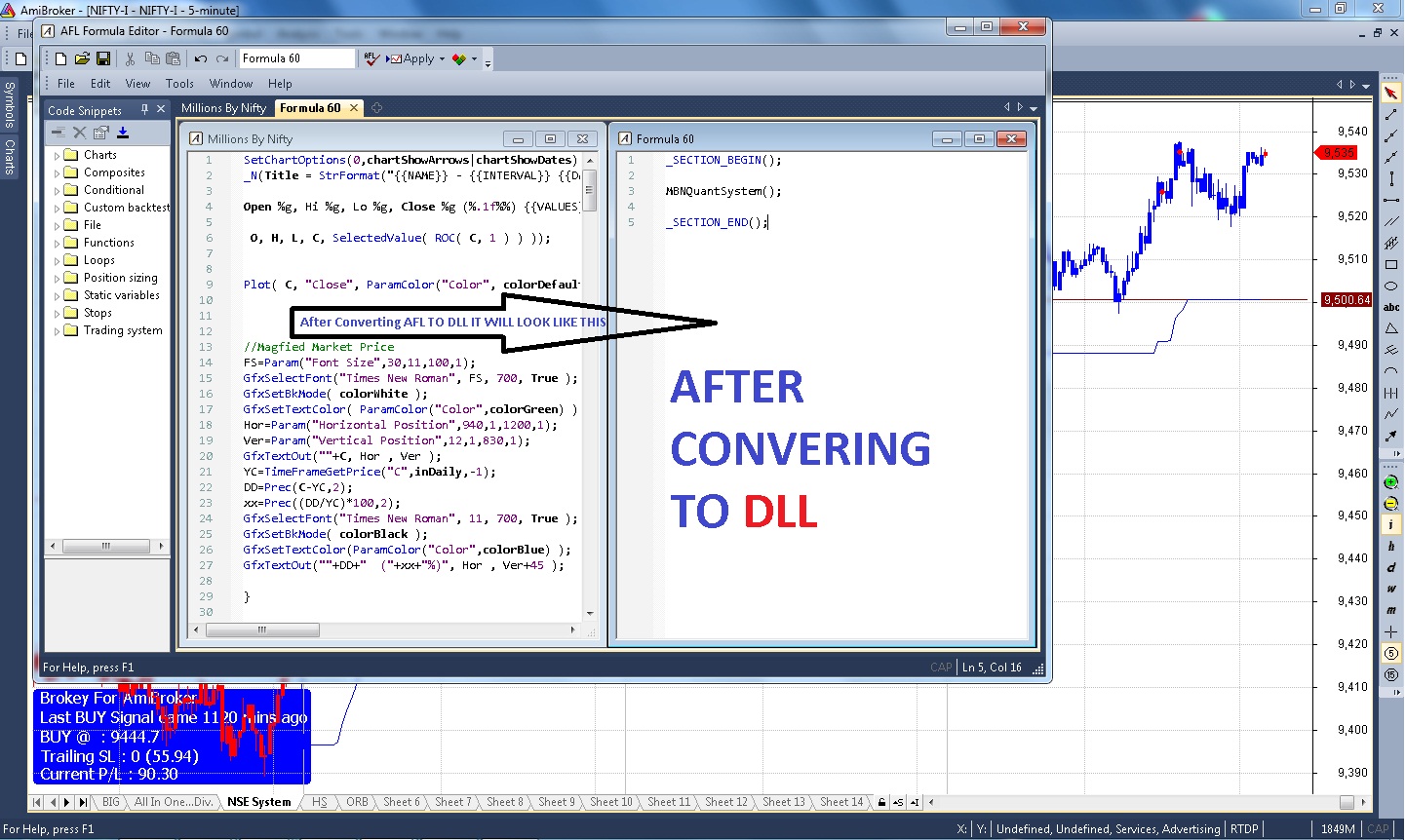Image resolution: width=1406 pixels, height=840 pixels.
Task: Expand the Conditional snippets folder
Action: point(57,190)
